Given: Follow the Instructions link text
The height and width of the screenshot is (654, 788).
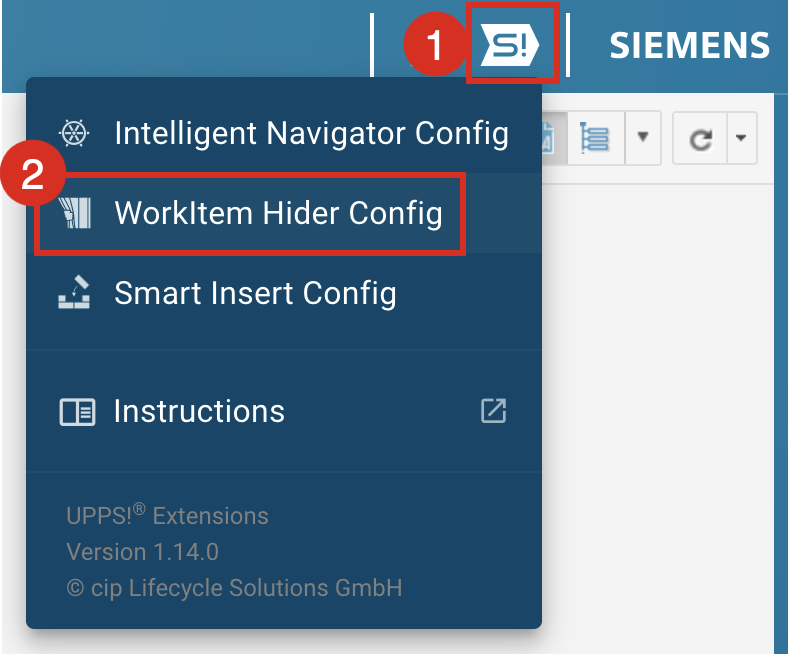Looking at the screenshot, I should 199,411.
